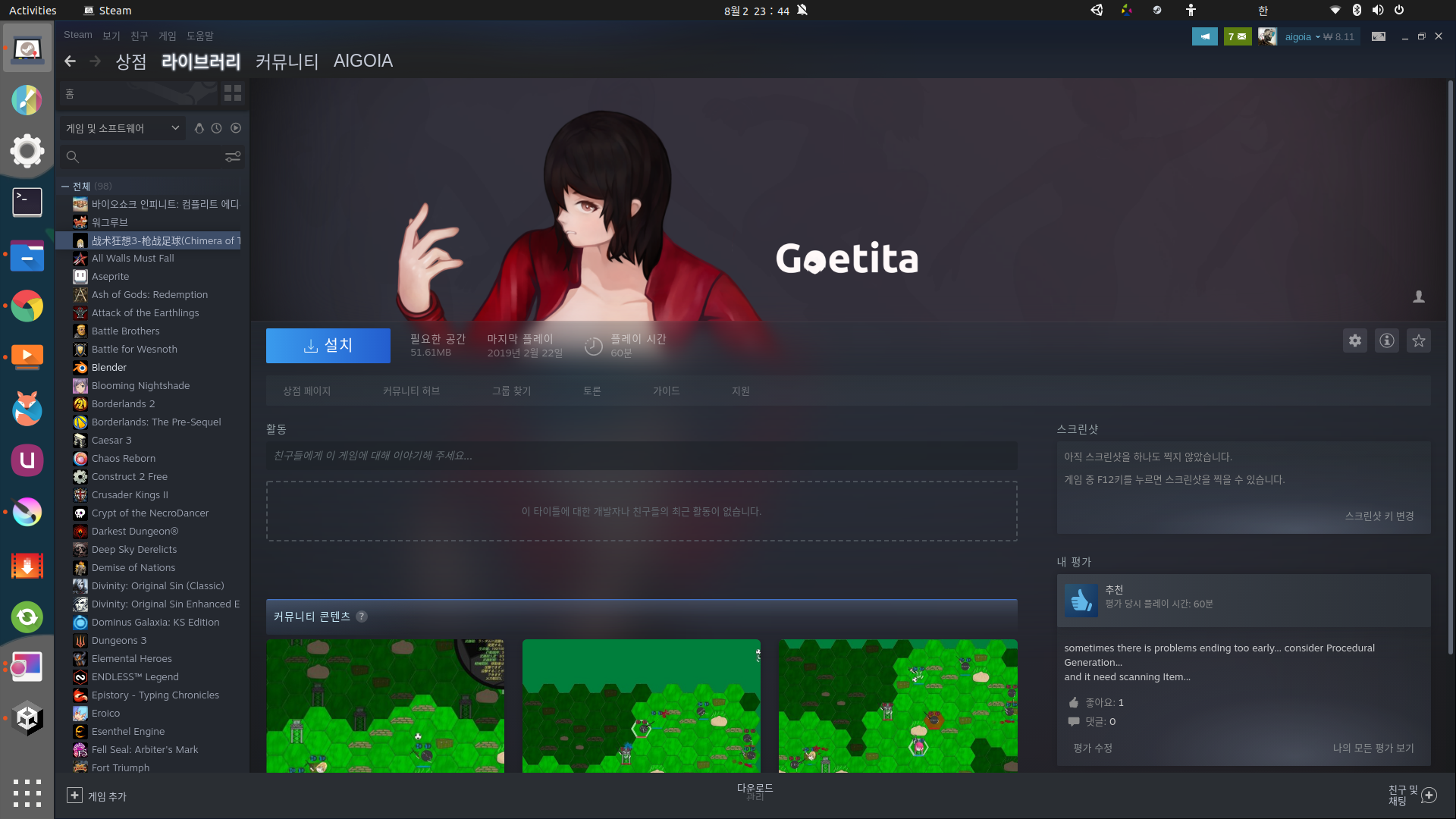
Task: Click the Home (홈) library button
Action: (x=139, y=93)
